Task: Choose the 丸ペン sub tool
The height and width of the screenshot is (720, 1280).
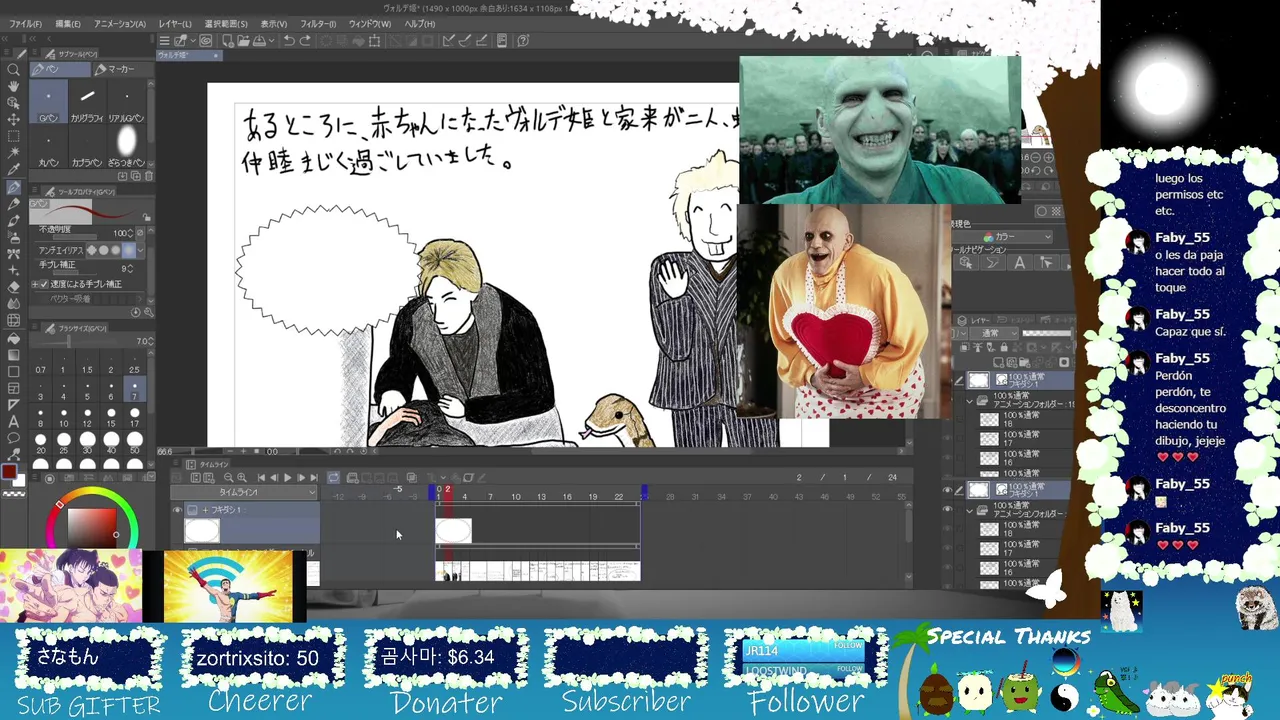Action: point(48,148)
